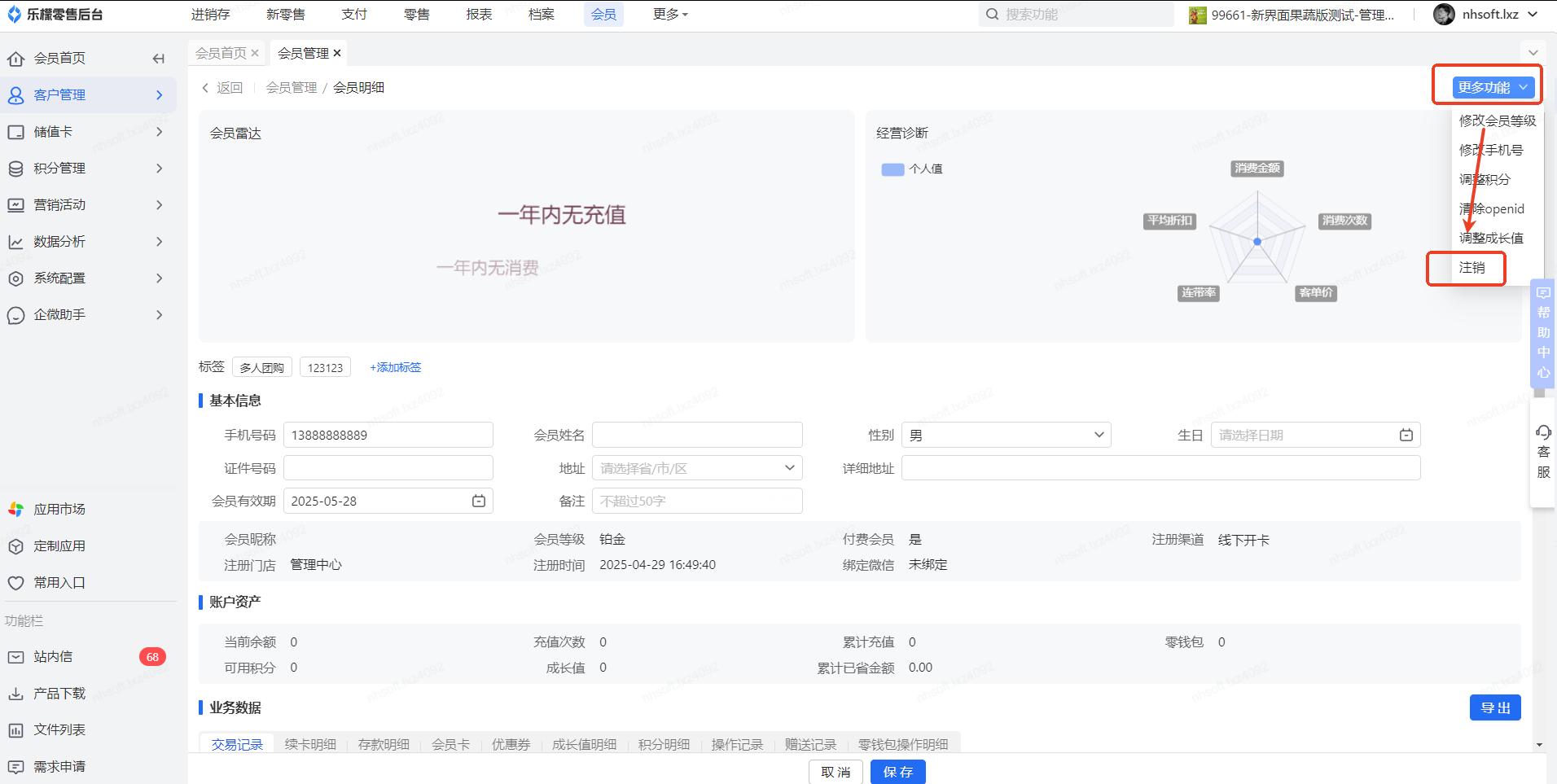Click the search magnifier icon
1557x784 pixels.
point(992,15)
